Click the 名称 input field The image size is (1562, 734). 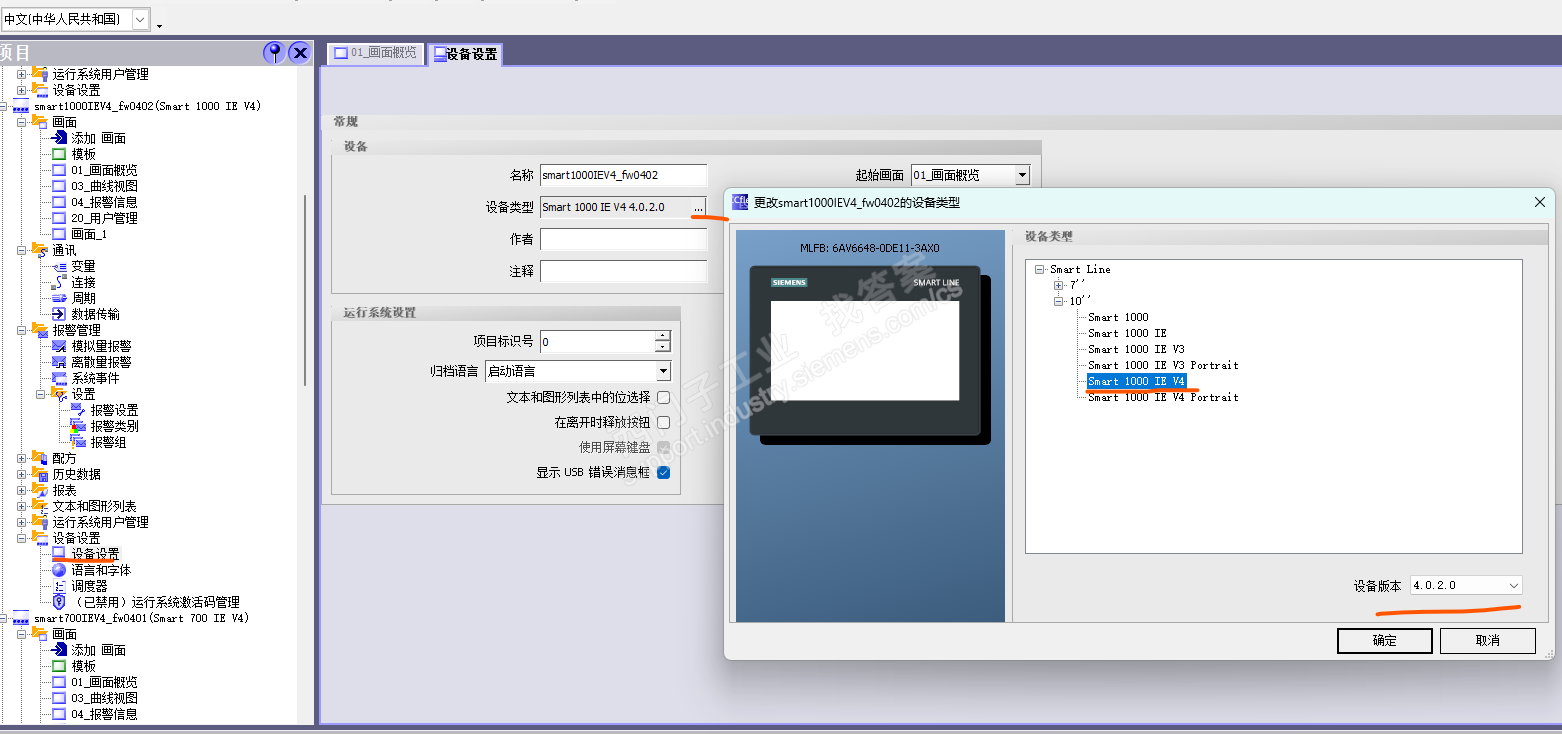click(x=623, y=175)
